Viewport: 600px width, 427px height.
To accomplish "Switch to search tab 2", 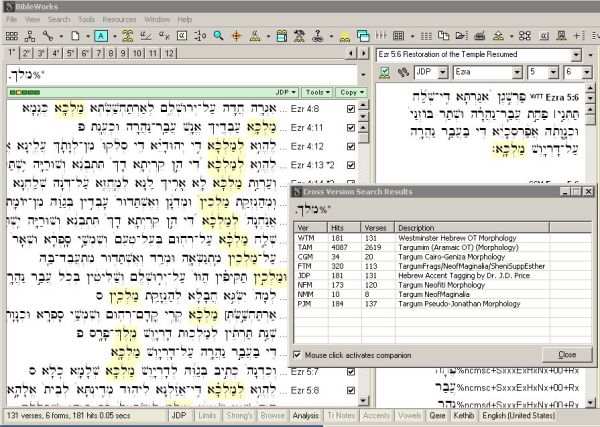I will click(26, 53).
